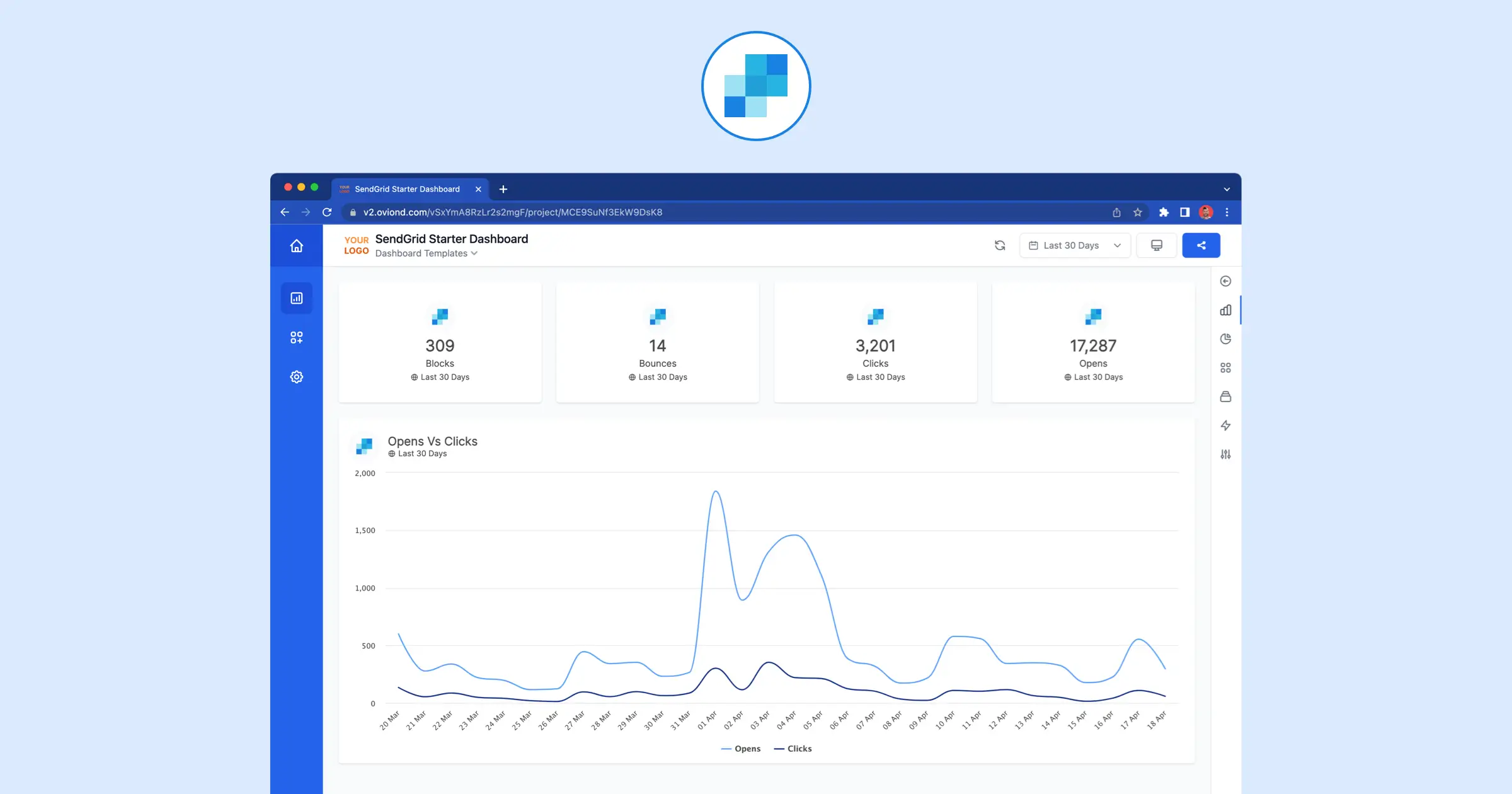
Task: Select the 3,201 Clicks card
Action: tap(876, 342)
